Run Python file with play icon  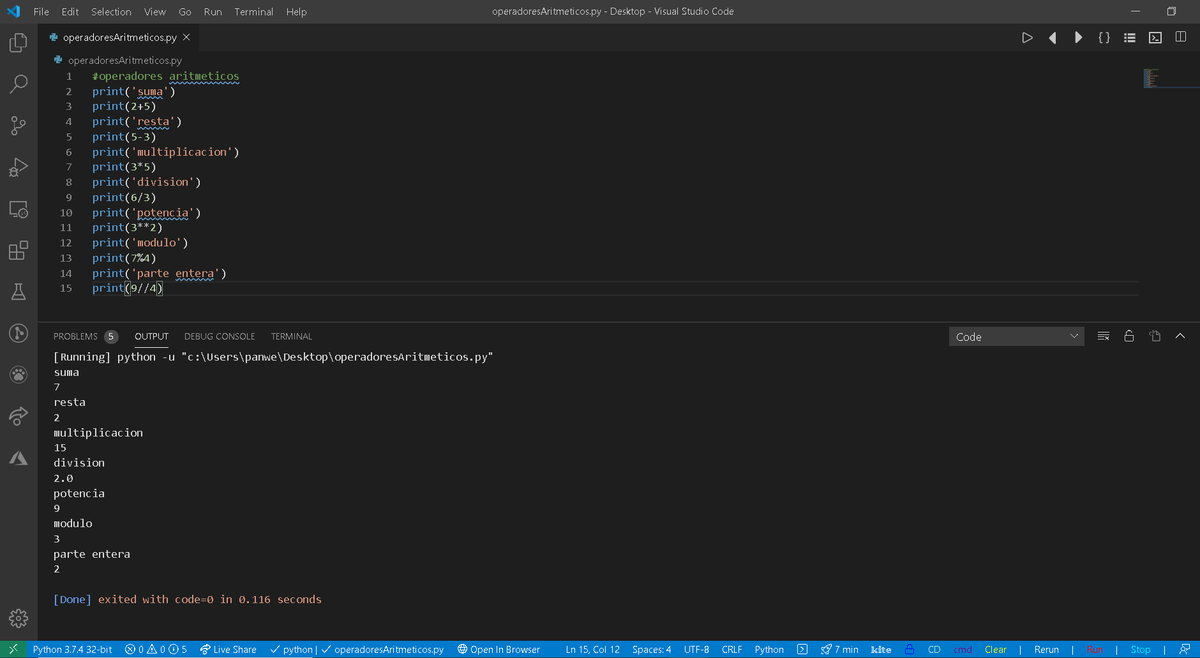tap(1027, 38)
